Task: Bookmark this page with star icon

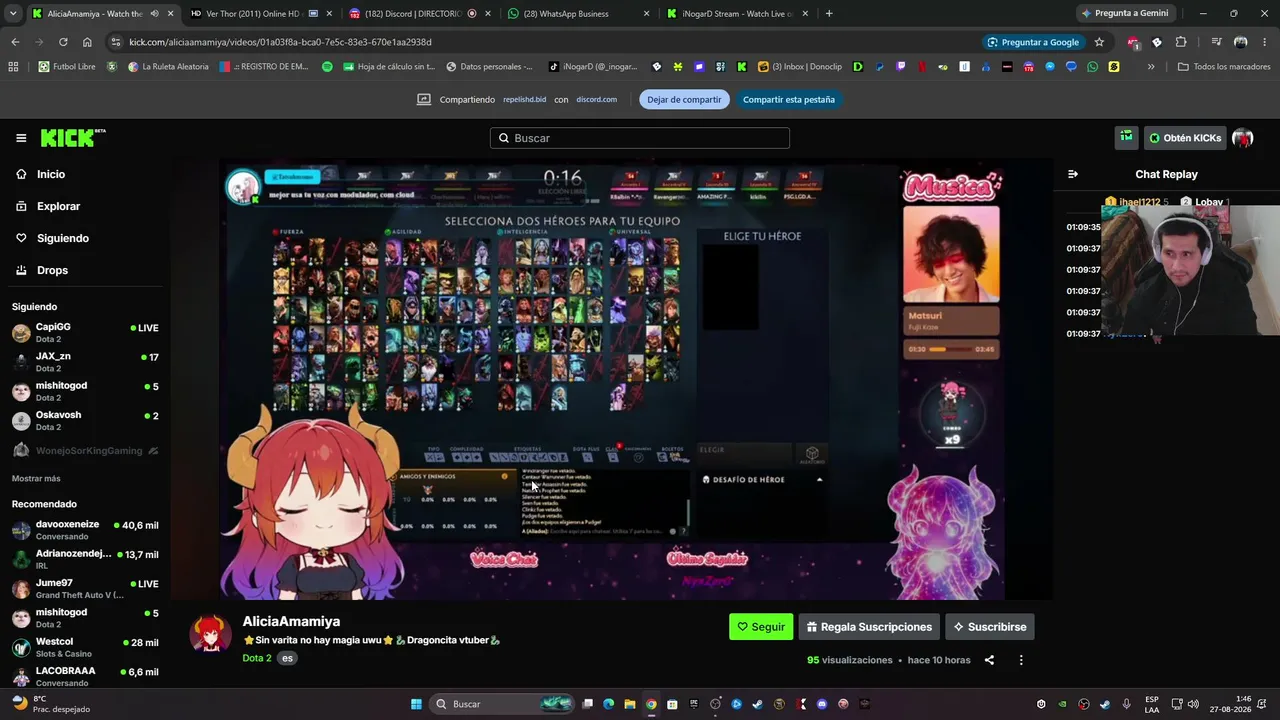Action: pos(1099,42)
